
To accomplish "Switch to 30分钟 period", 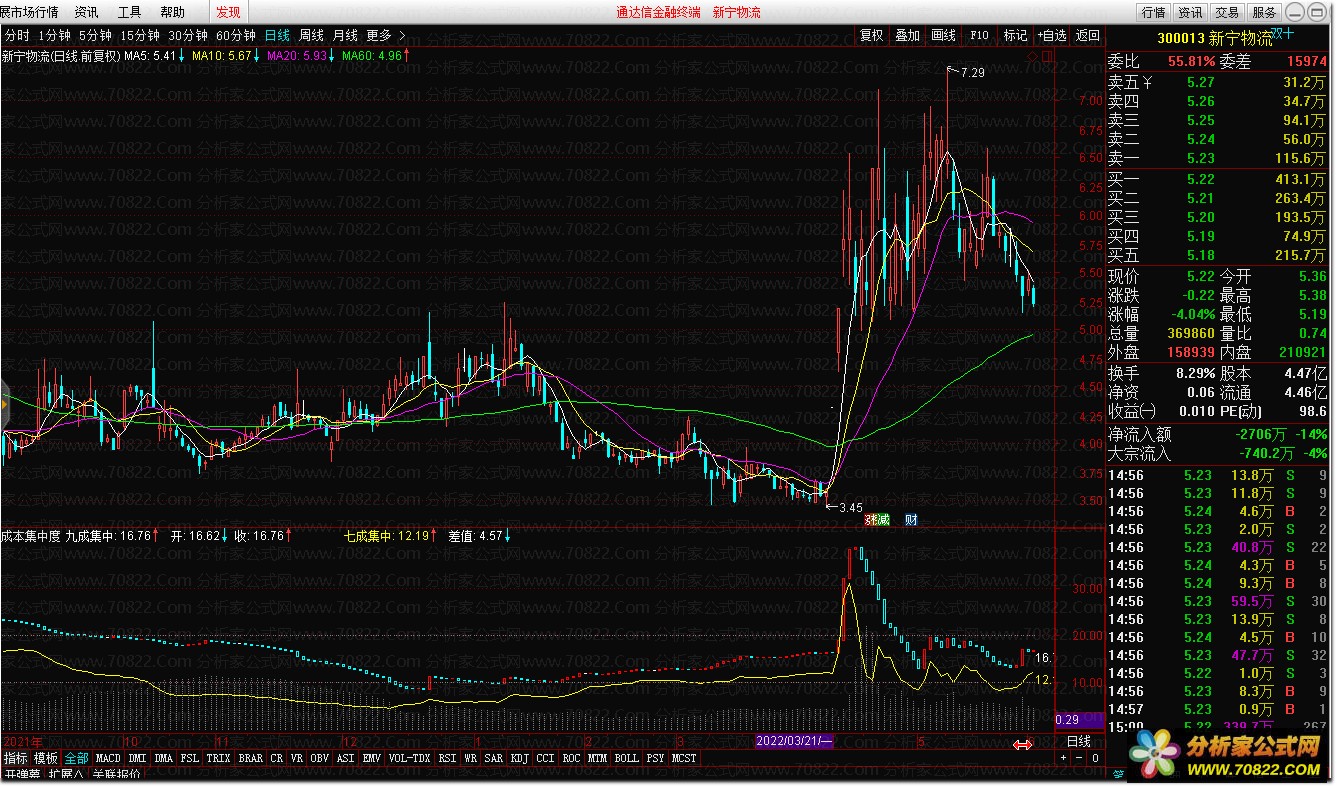I will [188, 35].
